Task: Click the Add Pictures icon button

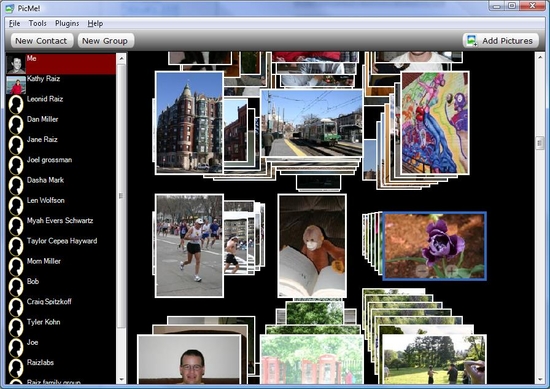Action: 500,41
